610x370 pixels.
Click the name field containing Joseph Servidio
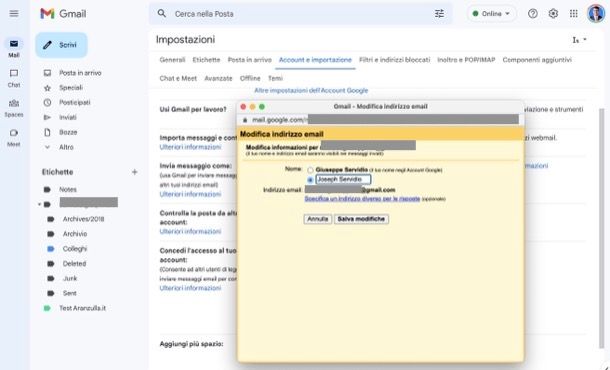[x=343, y=179]
